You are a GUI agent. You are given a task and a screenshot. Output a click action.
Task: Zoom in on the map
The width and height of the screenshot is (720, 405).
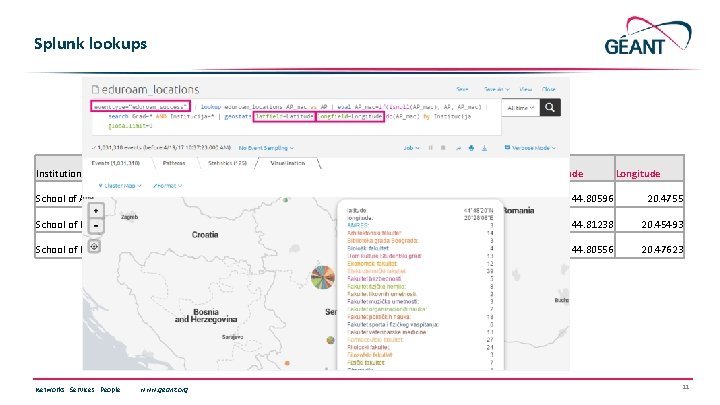coord(96,211)
